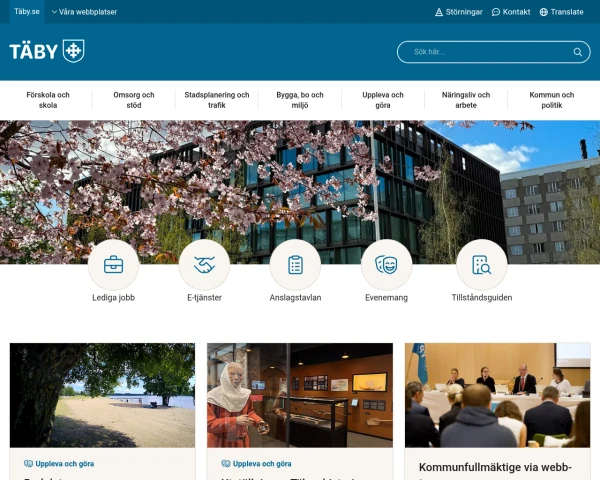Click the Anslagstavlan label
Image resolution: width=600 pixels, height=480 pixels.
coord(295,297)
